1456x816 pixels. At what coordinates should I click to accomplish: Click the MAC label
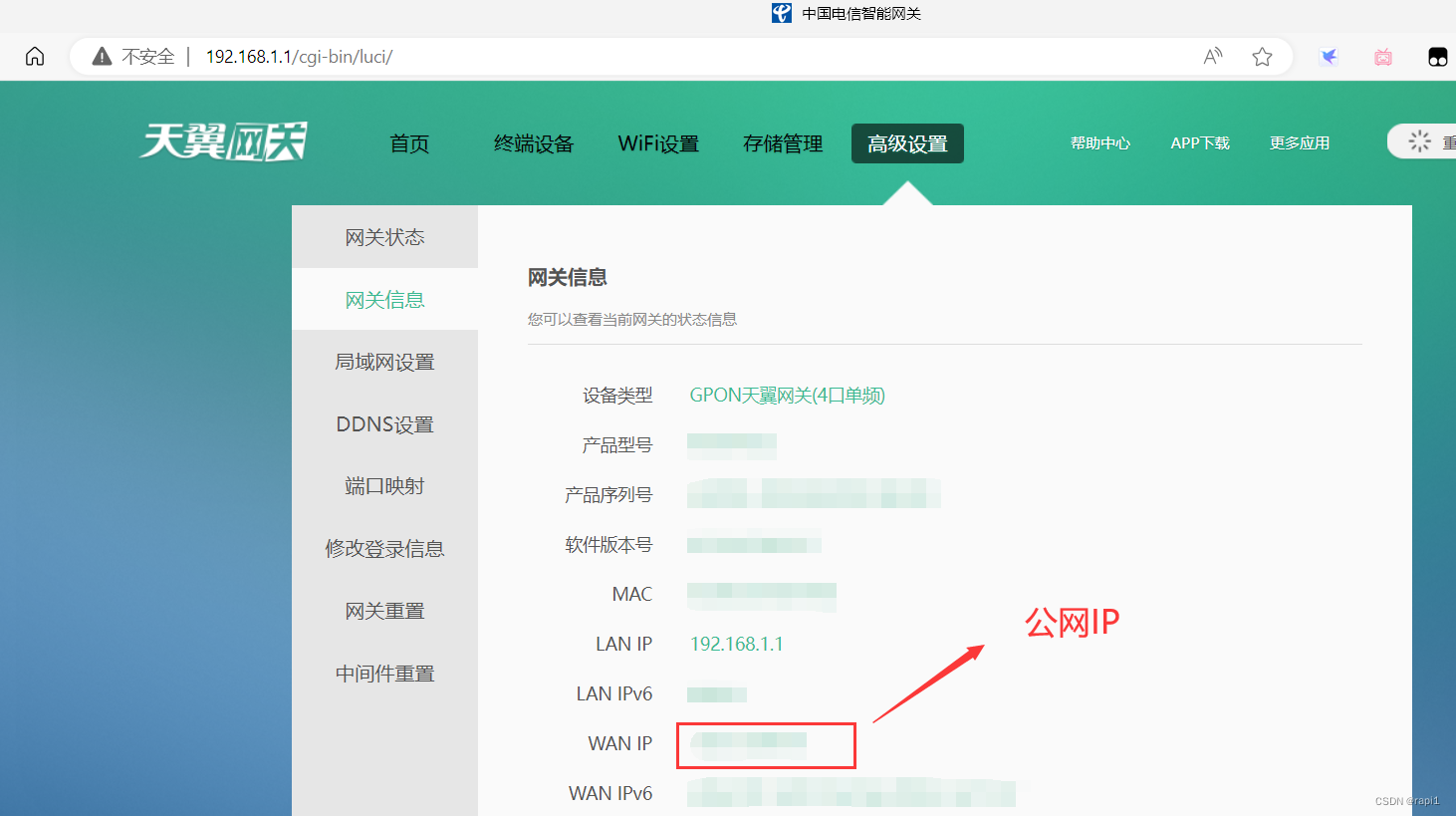[x=632, y=595]
